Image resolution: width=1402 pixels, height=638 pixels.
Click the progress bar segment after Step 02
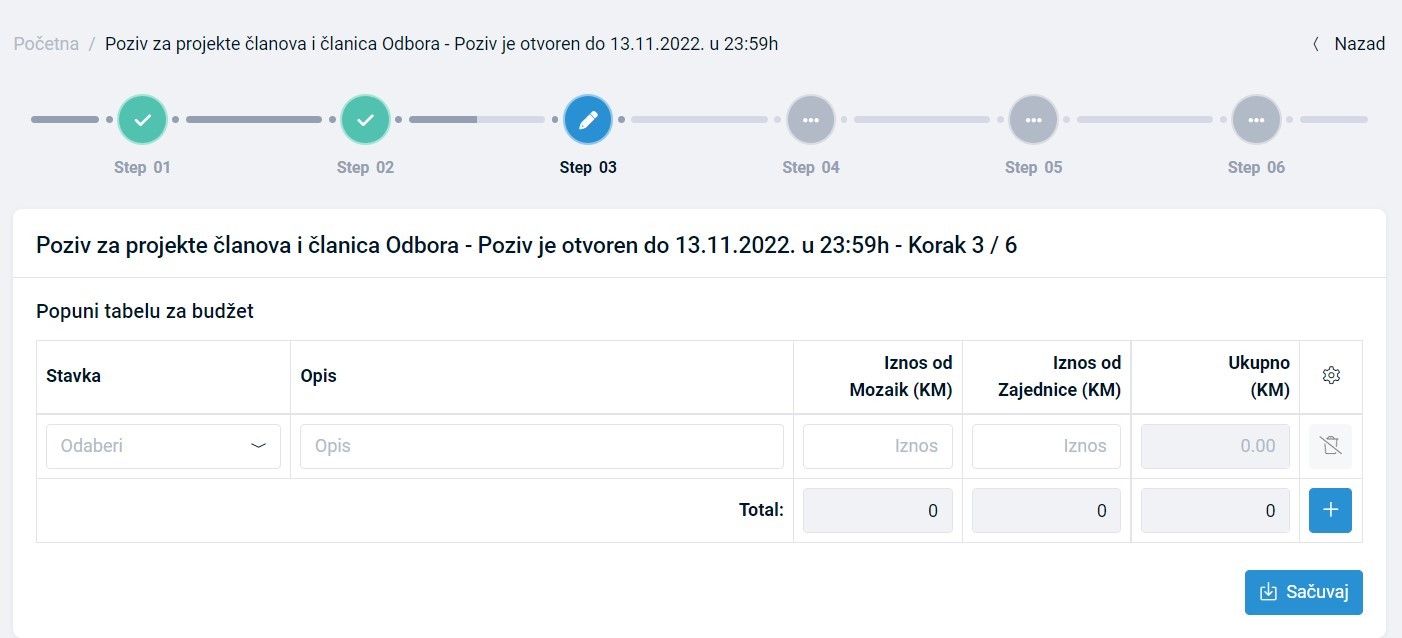476,120
